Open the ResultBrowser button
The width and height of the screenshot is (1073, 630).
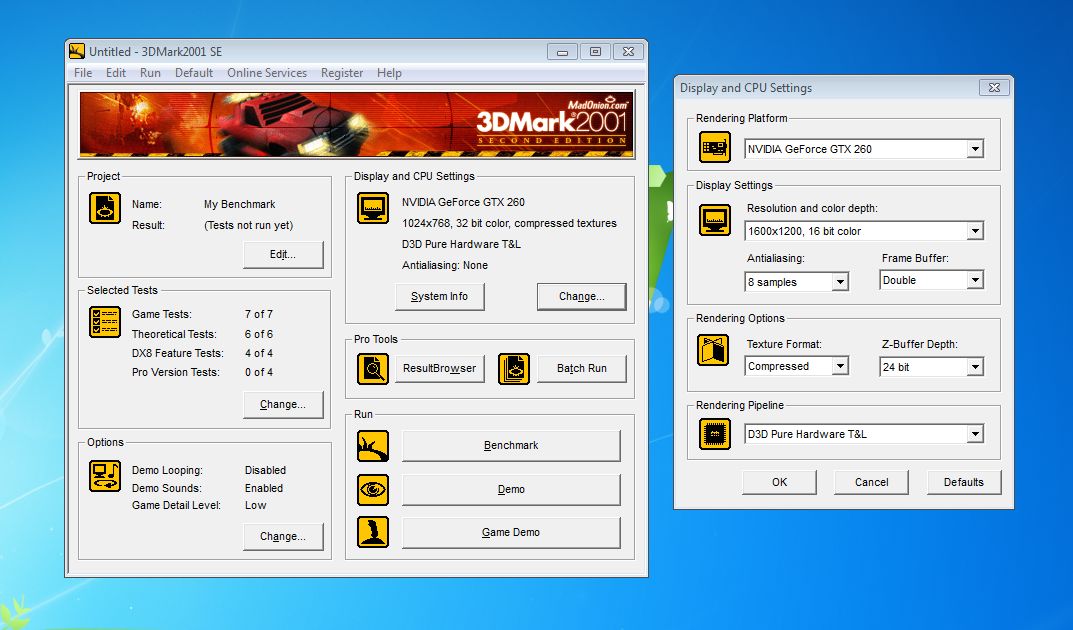tap(440, 368)
